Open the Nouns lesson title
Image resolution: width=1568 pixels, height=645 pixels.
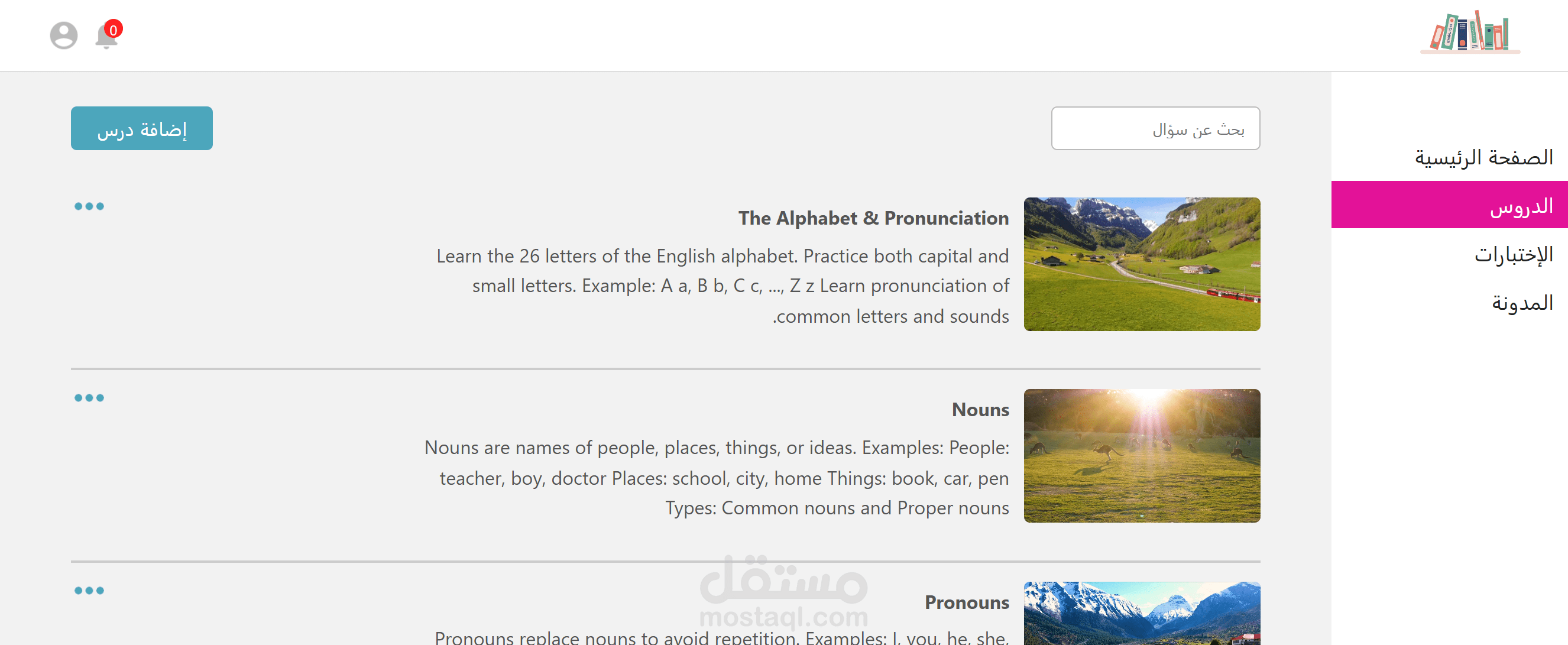pyautogui.click(x=980, y=410)
